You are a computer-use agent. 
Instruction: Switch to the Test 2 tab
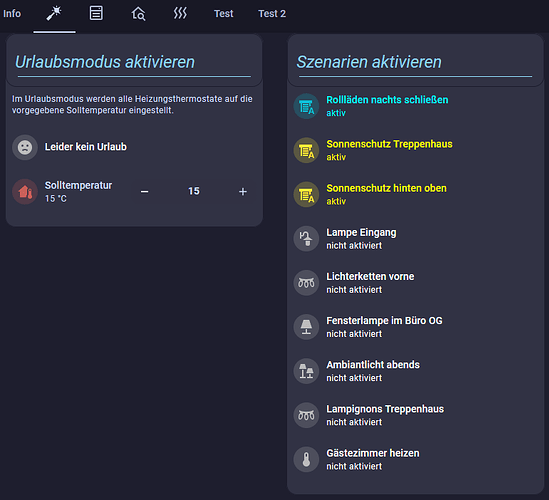click(x=272, y=14)
